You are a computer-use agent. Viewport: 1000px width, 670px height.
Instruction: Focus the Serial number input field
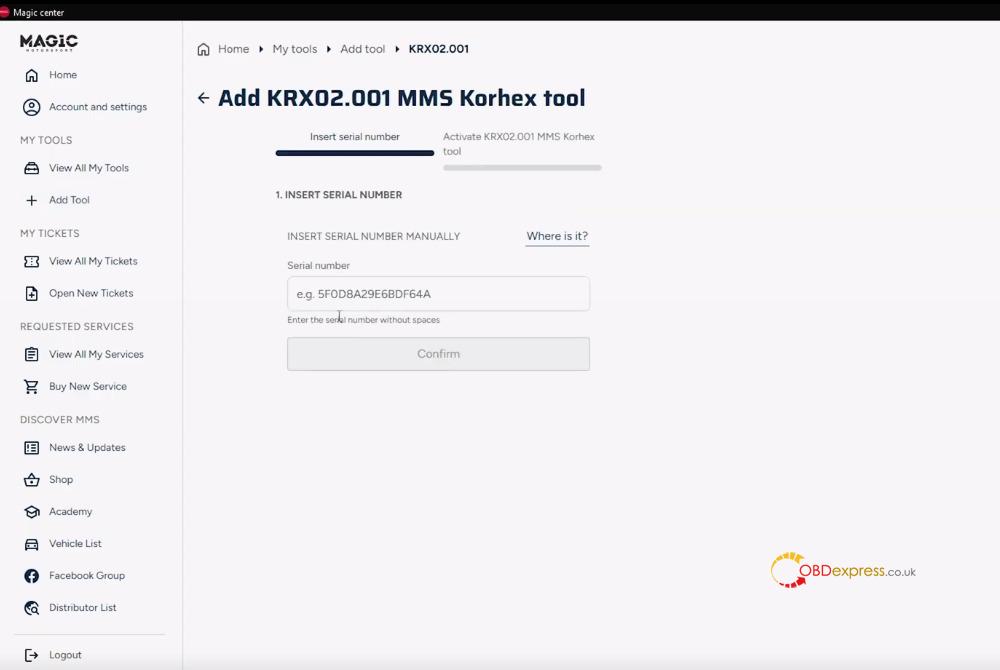438,294
